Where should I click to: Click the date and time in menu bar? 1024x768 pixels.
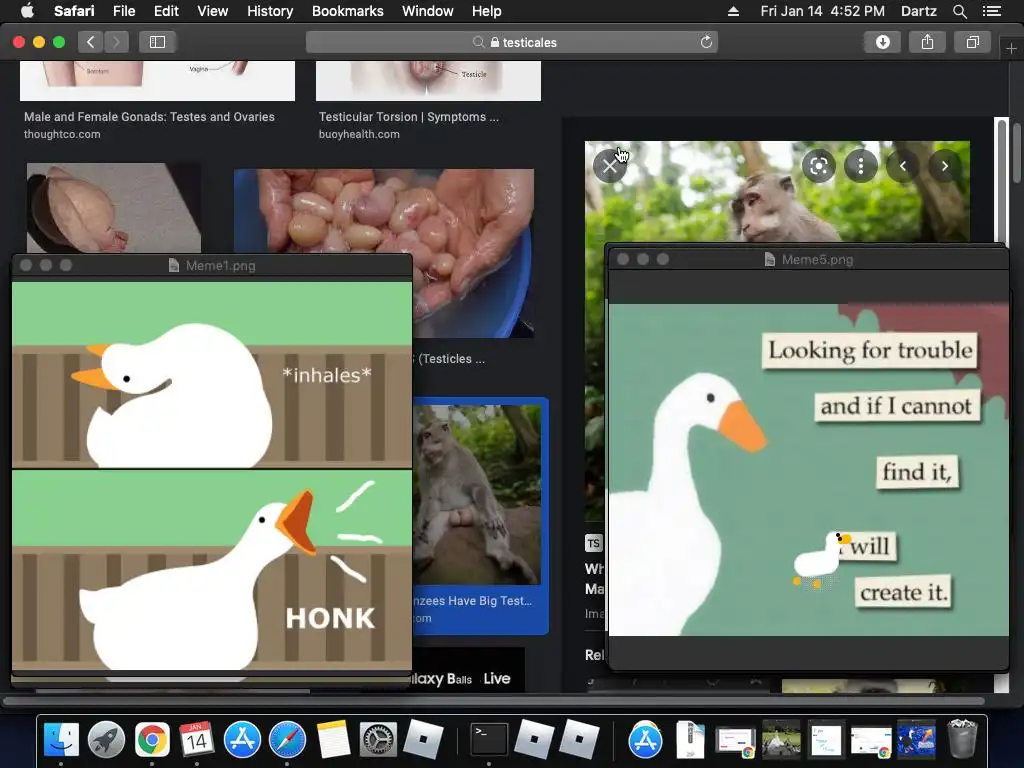tap(822, 11)
